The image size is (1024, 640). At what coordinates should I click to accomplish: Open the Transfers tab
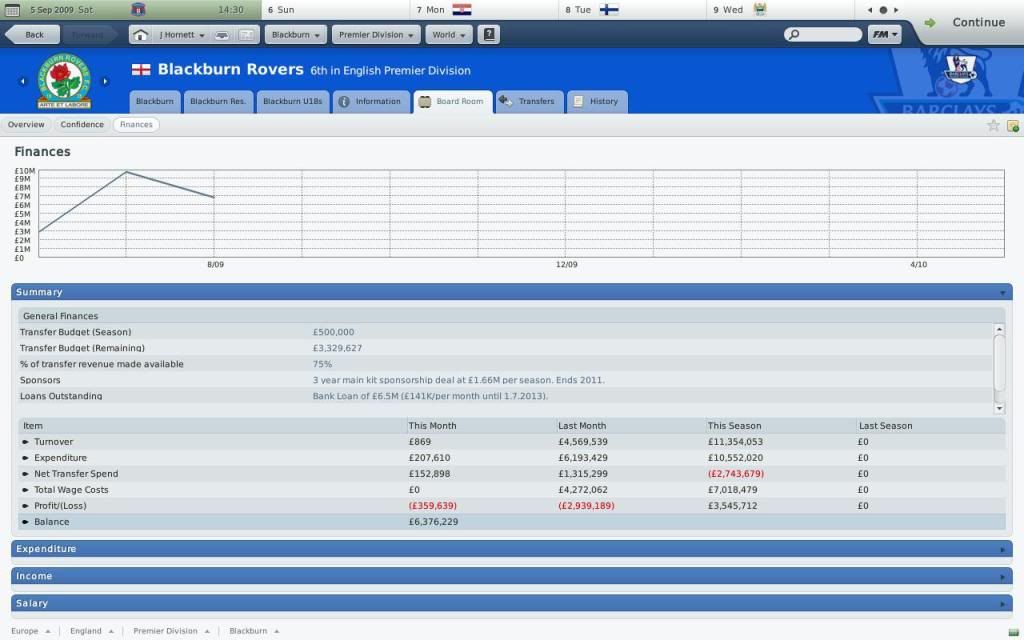click(529, 102)
